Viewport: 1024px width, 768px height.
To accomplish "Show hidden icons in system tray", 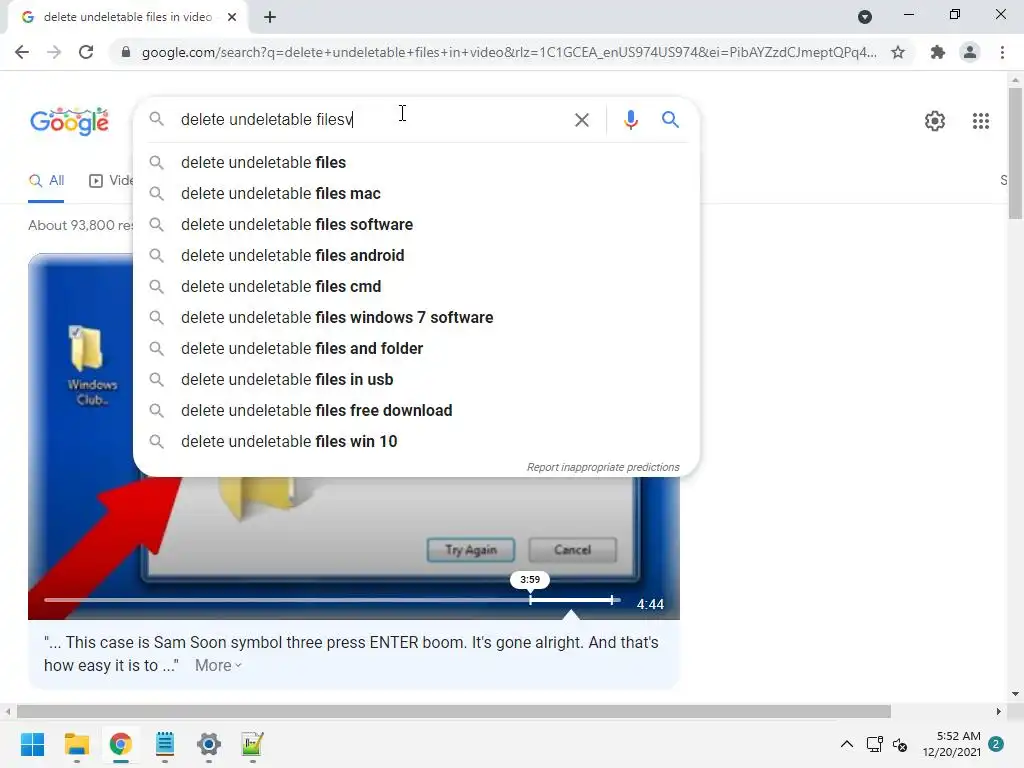I will coord(846,744).
